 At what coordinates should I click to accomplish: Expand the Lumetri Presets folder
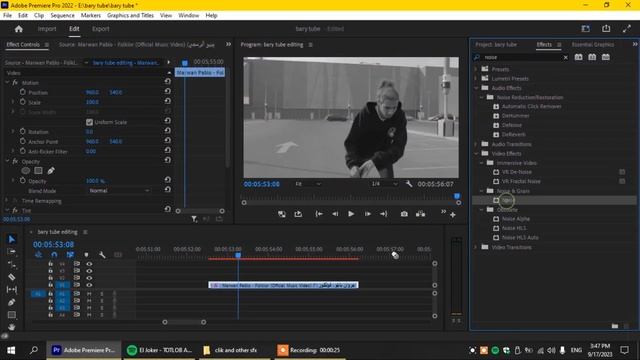[x=476, y=78]
